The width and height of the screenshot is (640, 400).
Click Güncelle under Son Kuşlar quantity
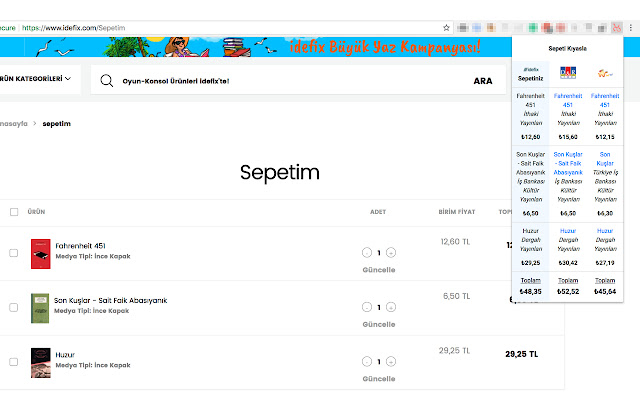pos(379,324)
